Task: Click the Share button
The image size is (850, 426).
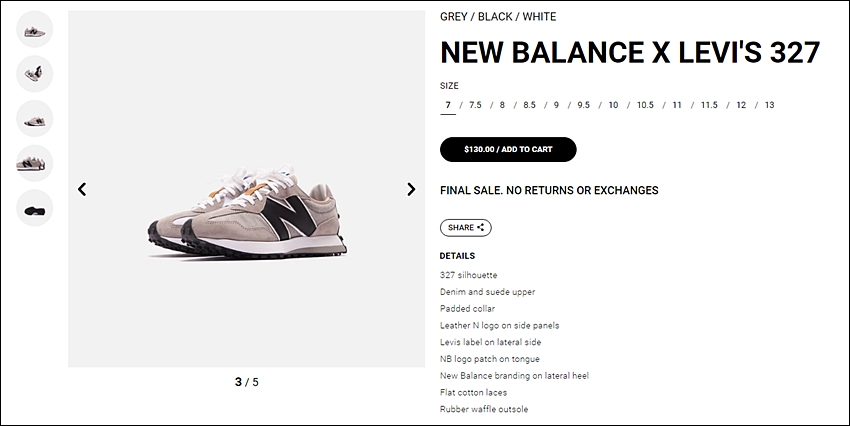Action: coord(466,228)
